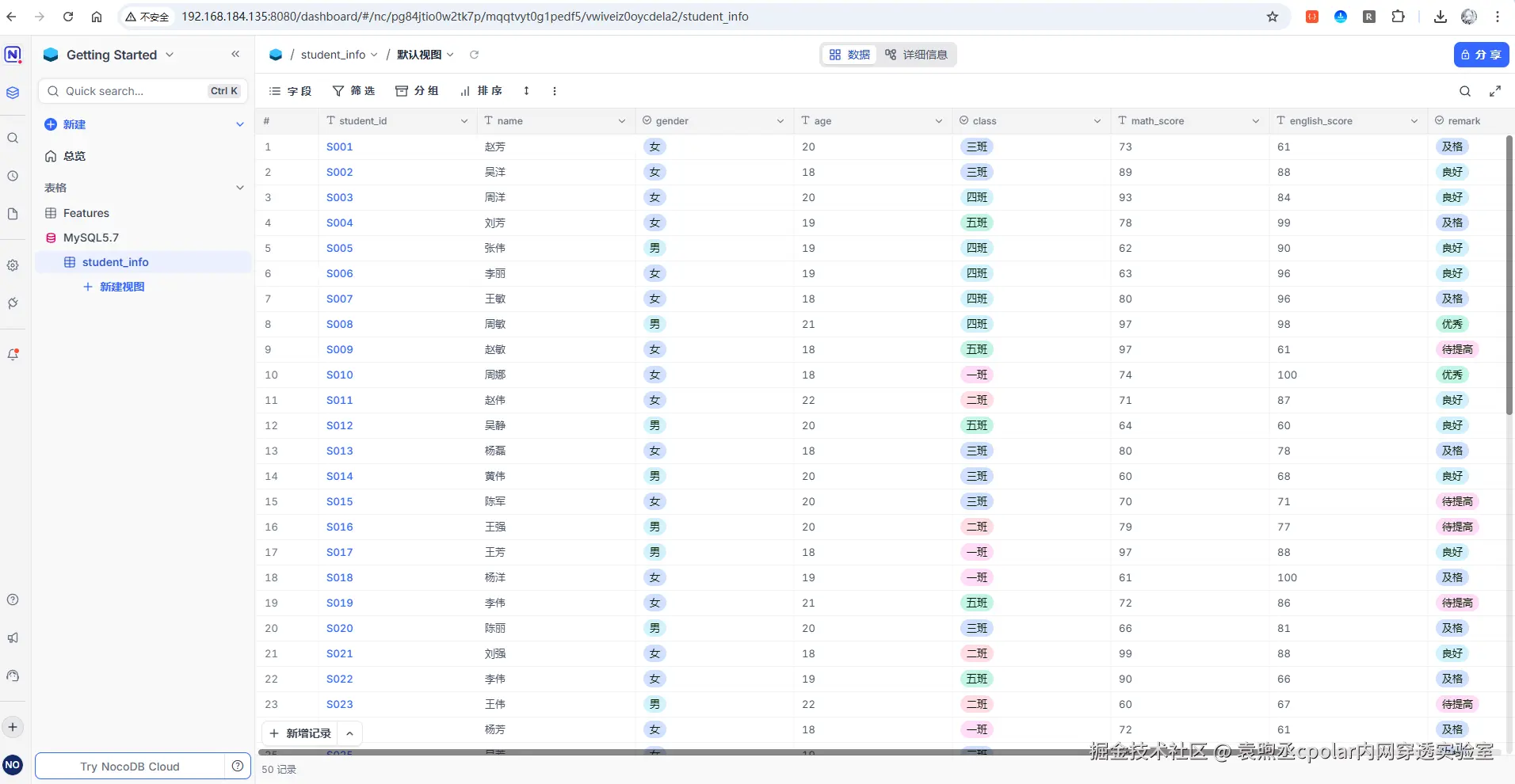Open the bases stack icon in left rail

pos(13,93)
